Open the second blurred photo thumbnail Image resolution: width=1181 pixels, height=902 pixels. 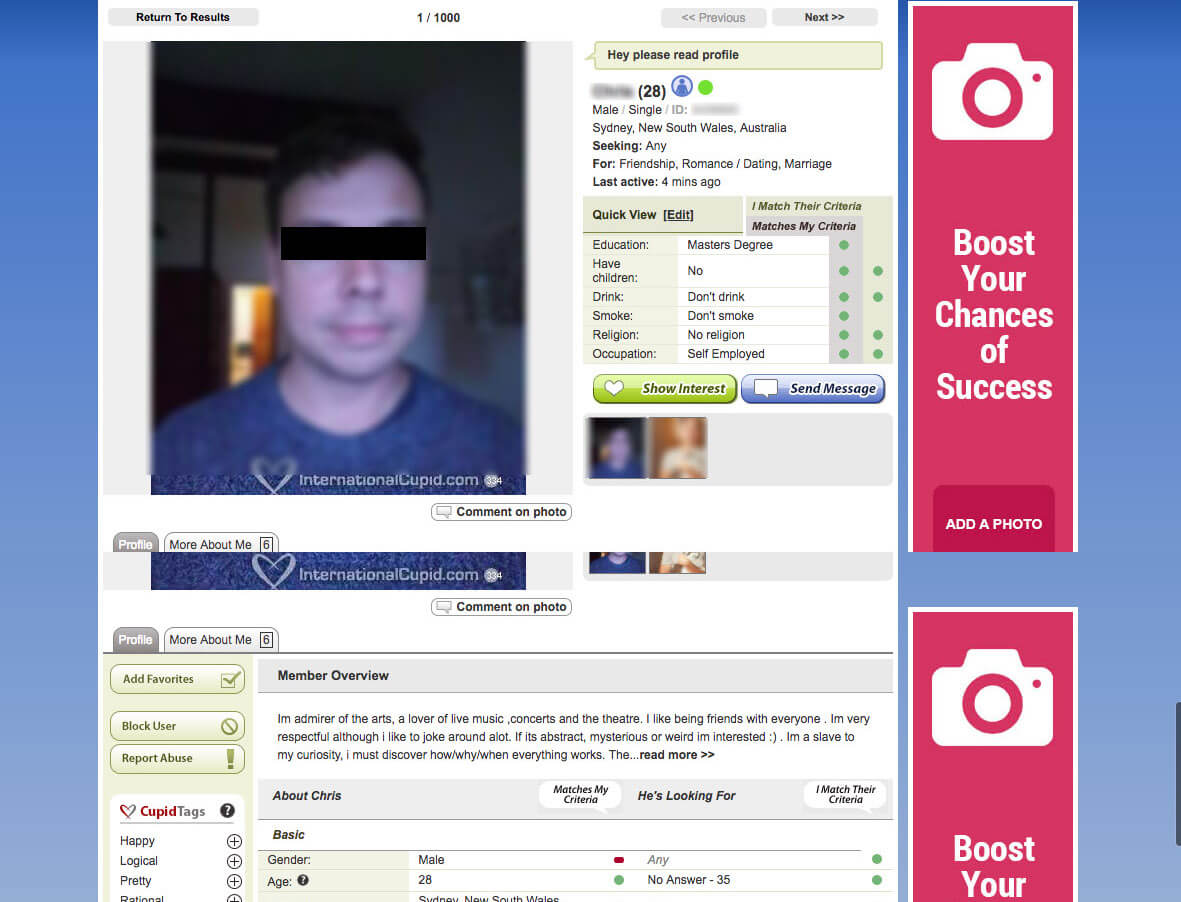point(677,448)
